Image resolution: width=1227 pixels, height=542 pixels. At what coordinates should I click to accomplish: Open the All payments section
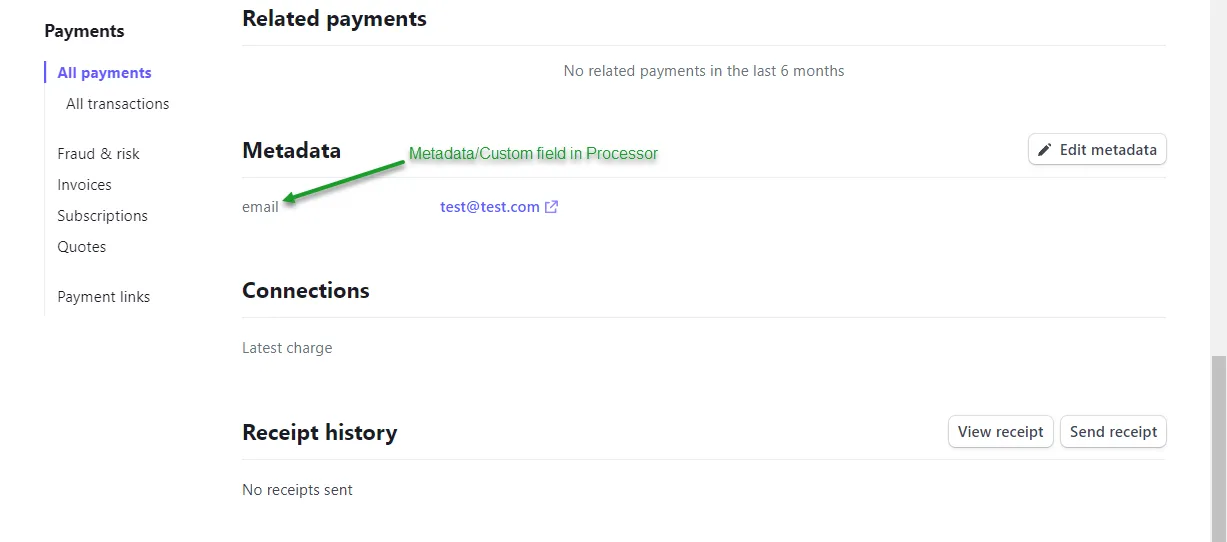tap(104, 73)
